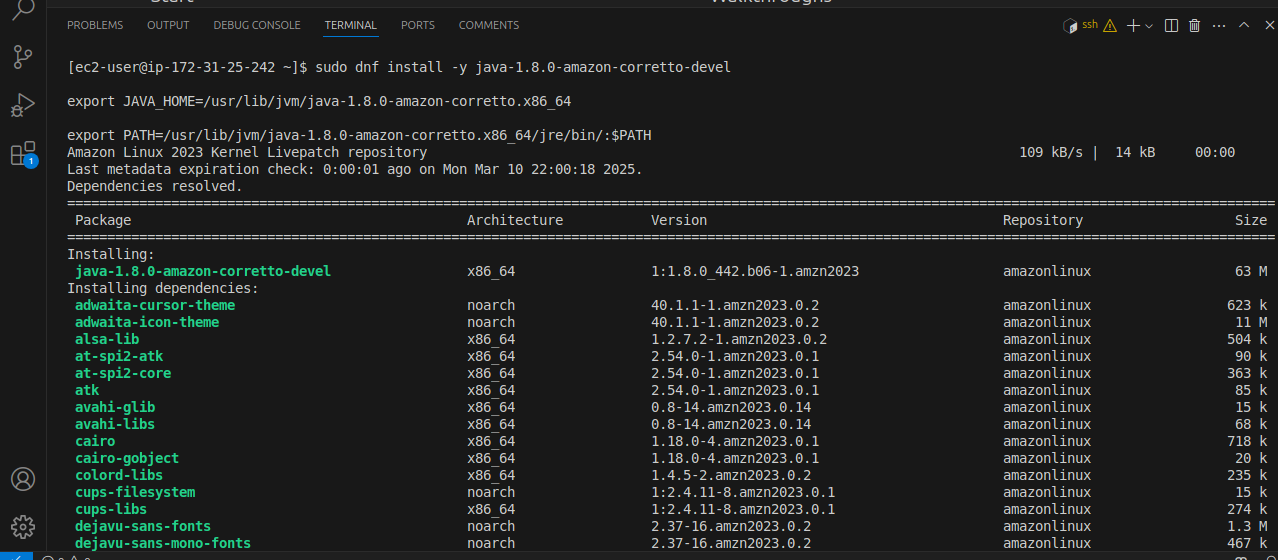This screenshot has width=1278, height=560.
Task: Click the Package column header
Action: (103, 220)
